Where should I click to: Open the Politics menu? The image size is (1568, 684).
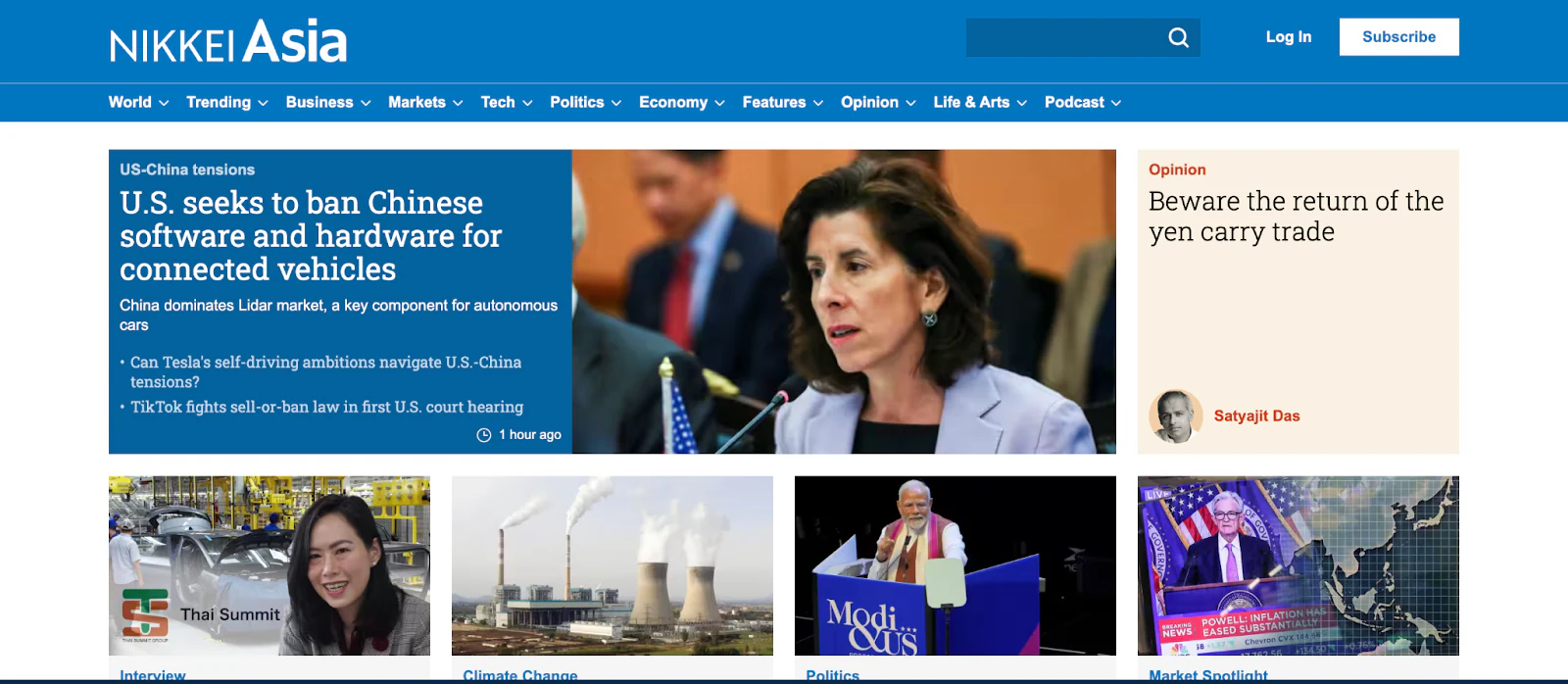coord(586,102)
